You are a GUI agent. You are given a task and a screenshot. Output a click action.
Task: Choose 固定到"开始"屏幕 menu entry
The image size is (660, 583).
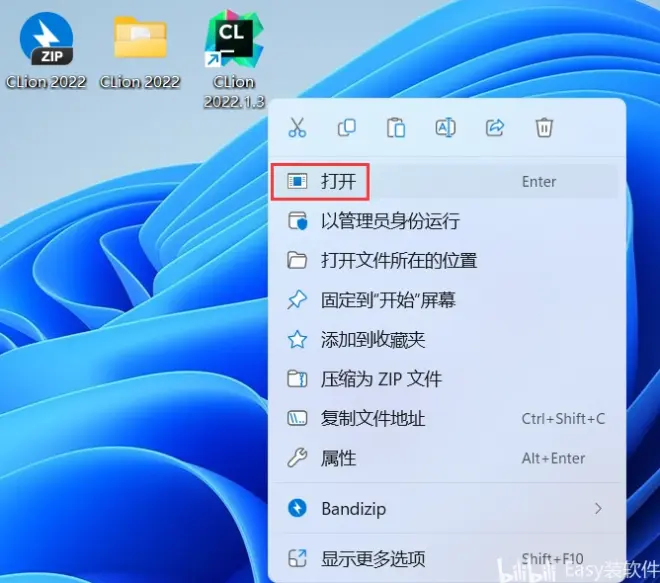coord(444,300)
